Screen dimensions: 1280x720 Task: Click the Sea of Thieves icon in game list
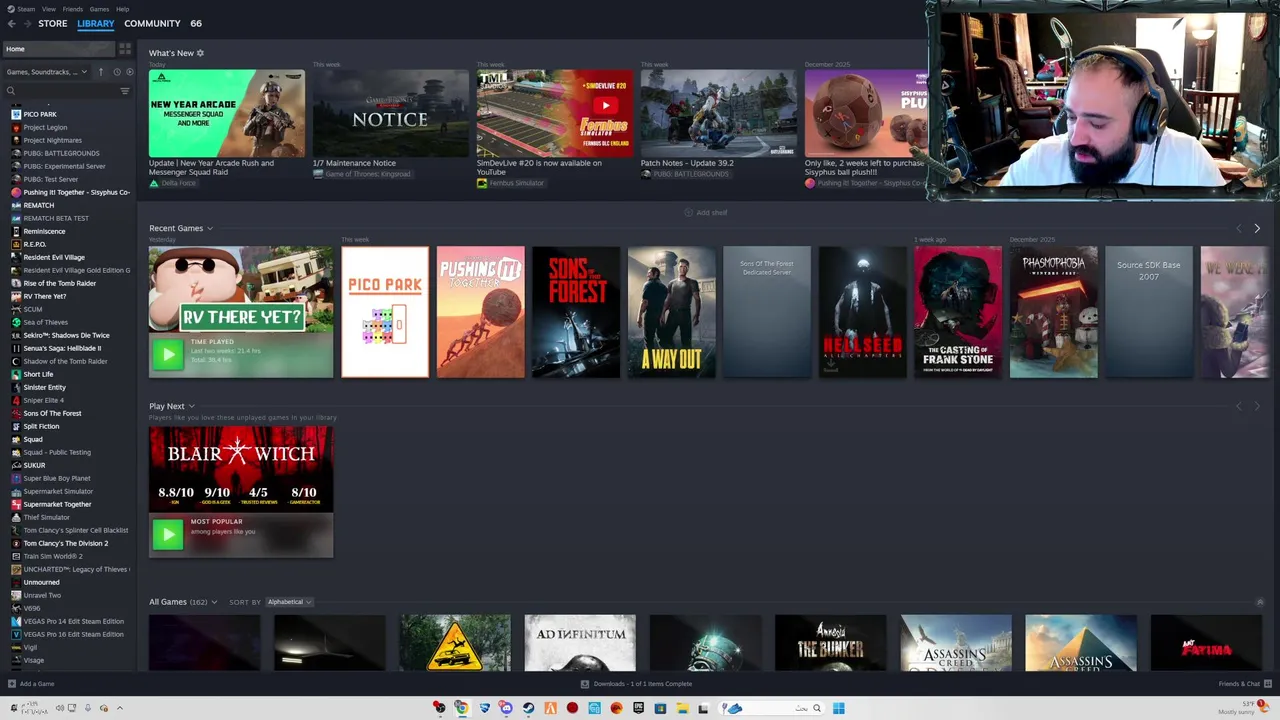click(16, 322)
